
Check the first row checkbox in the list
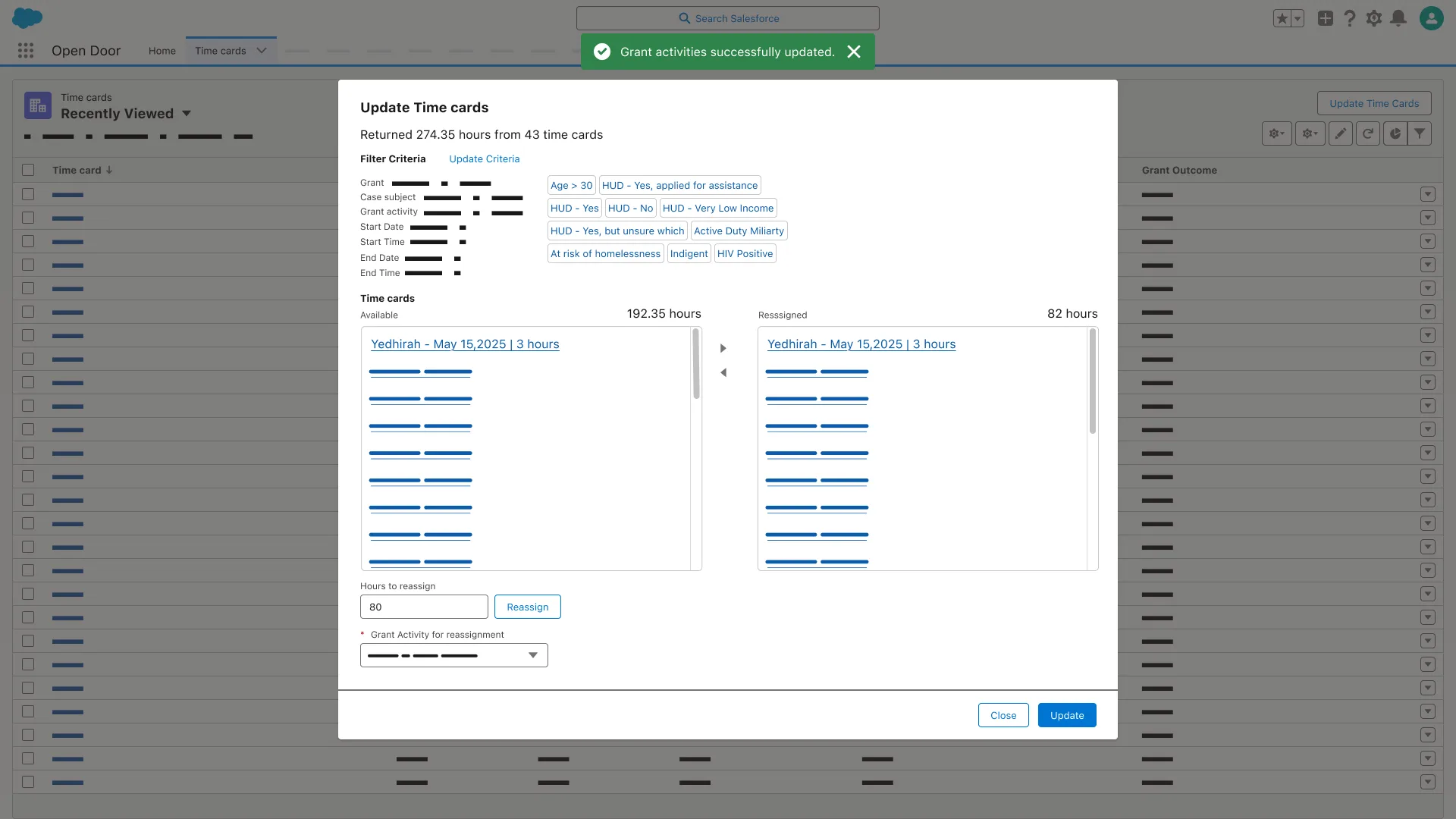pos(28,194)
